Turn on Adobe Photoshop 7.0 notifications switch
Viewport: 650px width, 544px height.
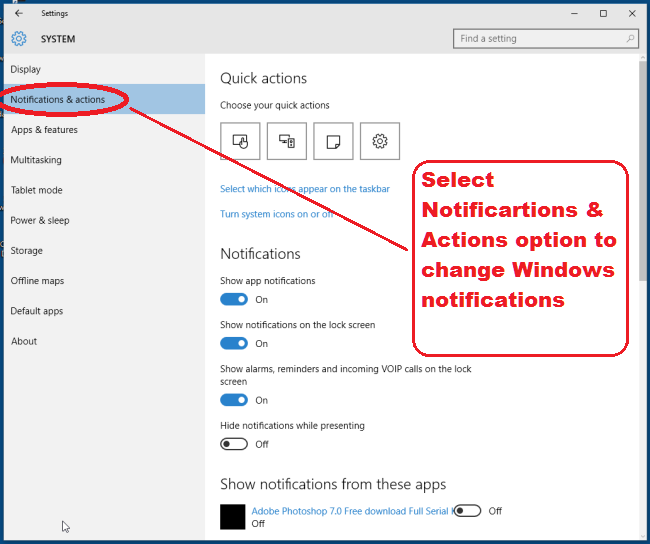pyautogui.click(x=467, y=511)
